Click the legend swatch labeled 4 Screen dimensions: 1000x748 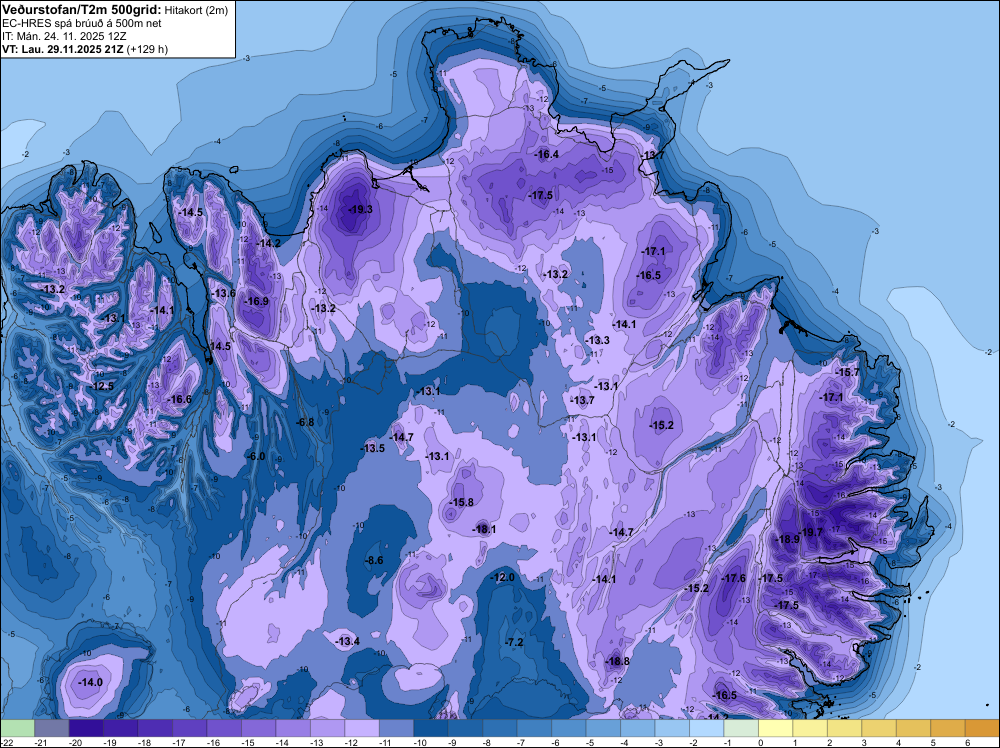[x=913, y=728]
